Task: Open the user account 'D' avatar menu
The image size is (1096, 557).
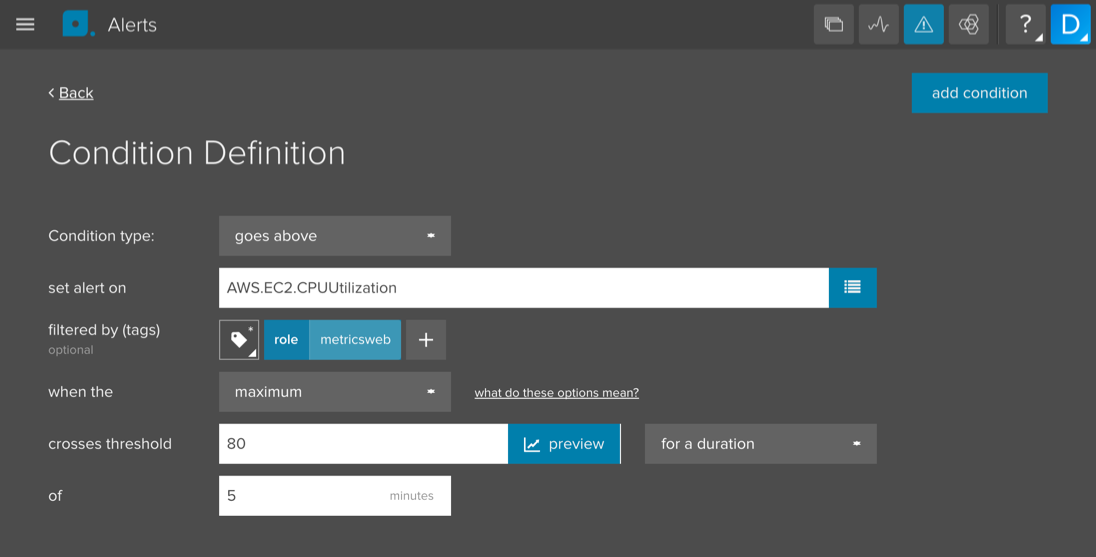Action: (1070, 25)
